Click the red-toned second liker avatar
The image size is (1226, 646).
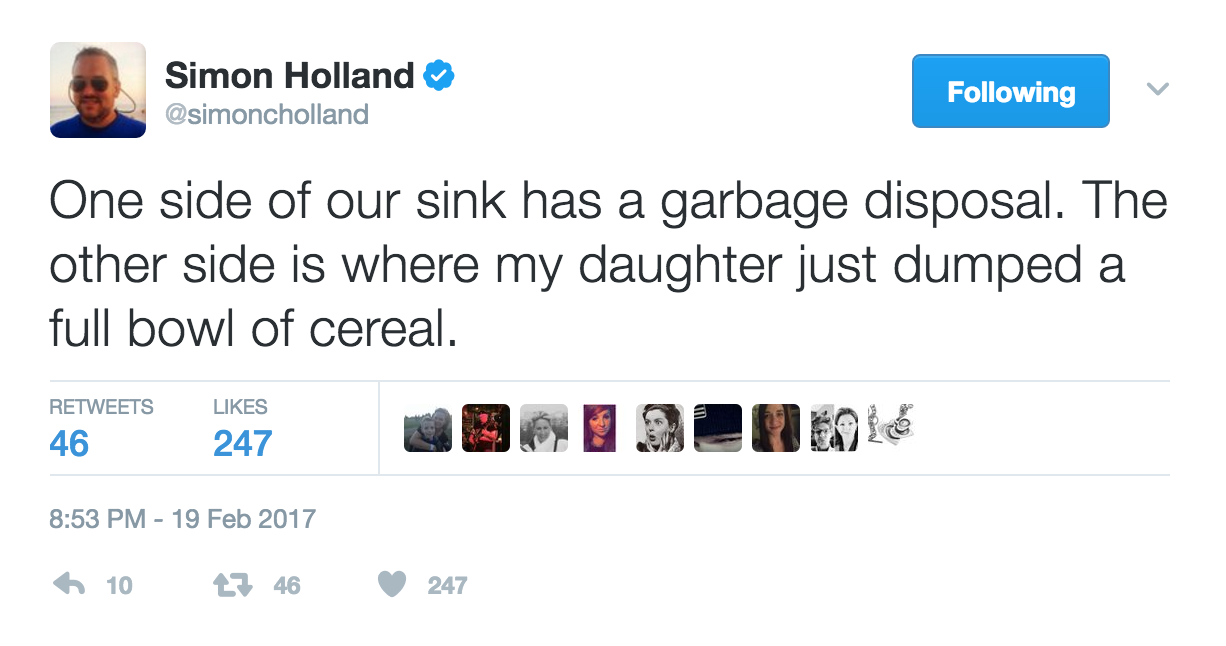[486, 428]
